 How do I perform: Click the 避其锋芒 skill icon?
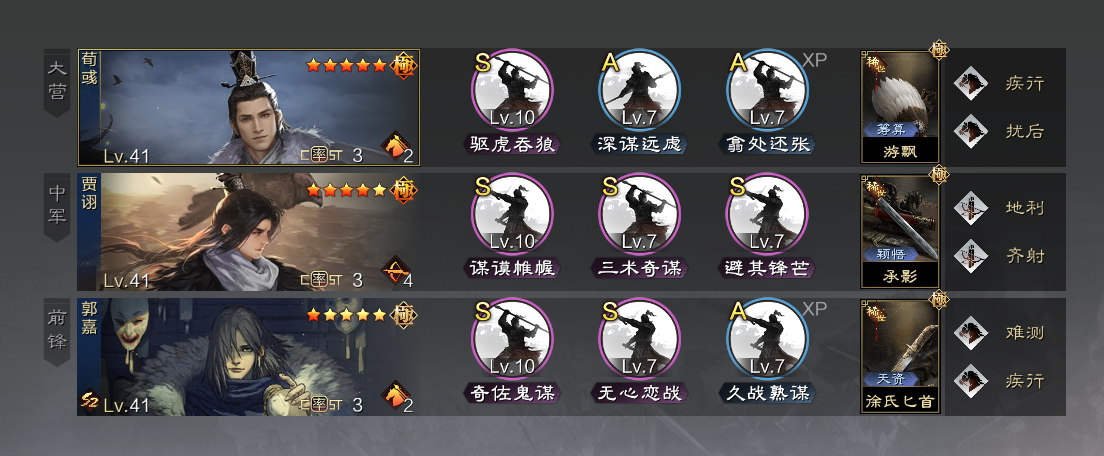(x=767, y=214)
